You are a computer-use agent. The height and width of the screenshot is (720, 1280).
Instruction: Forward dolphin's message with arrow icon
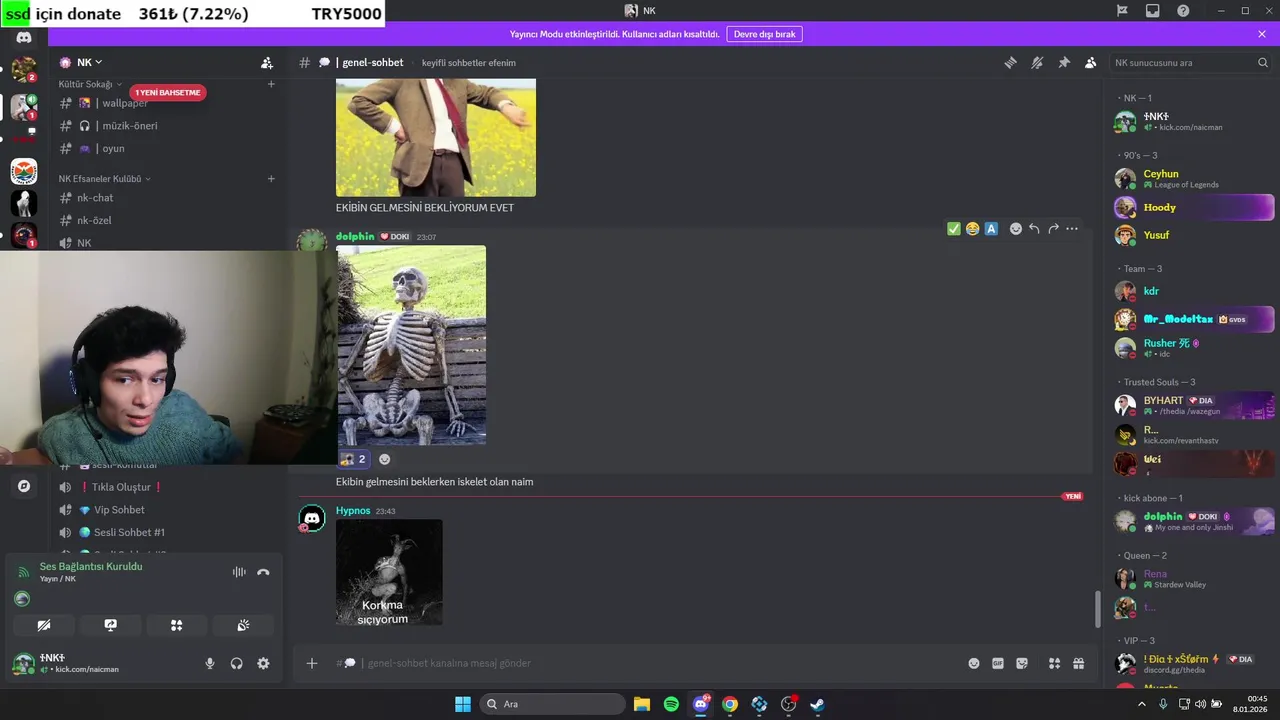tap(1053, 229)
